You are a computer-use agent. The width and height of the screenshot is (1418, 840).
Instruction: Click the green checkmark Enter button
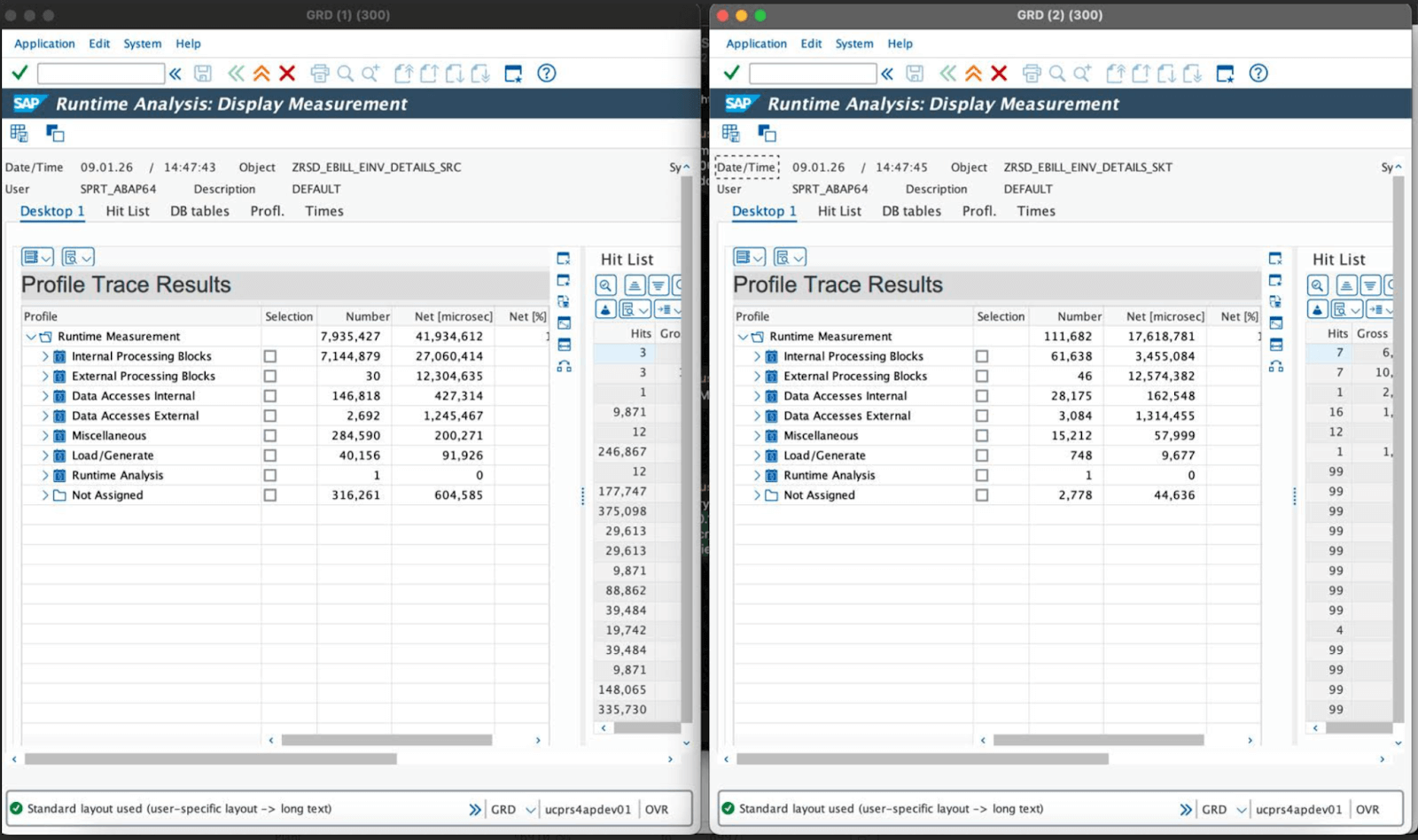click(x=19, y=73)
